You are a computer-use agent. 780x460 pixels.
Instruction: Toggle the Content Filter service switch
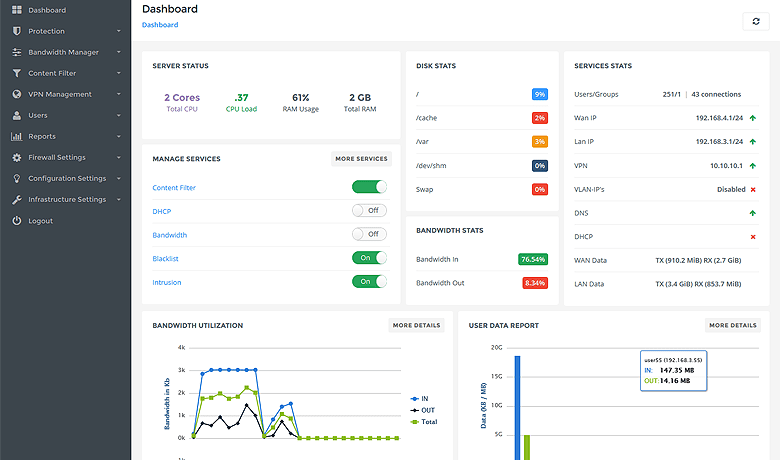pyautogui.click(x=369, y=186)
